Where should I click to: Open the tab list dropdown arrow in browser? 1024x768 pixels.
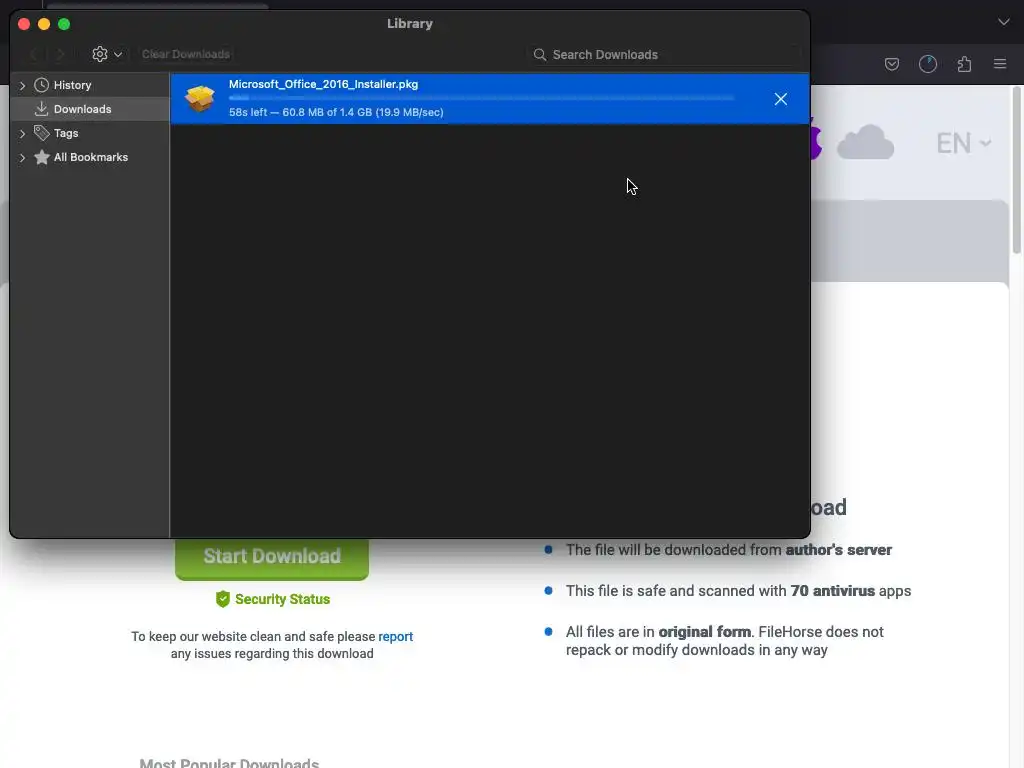[x=1004, y=22]
